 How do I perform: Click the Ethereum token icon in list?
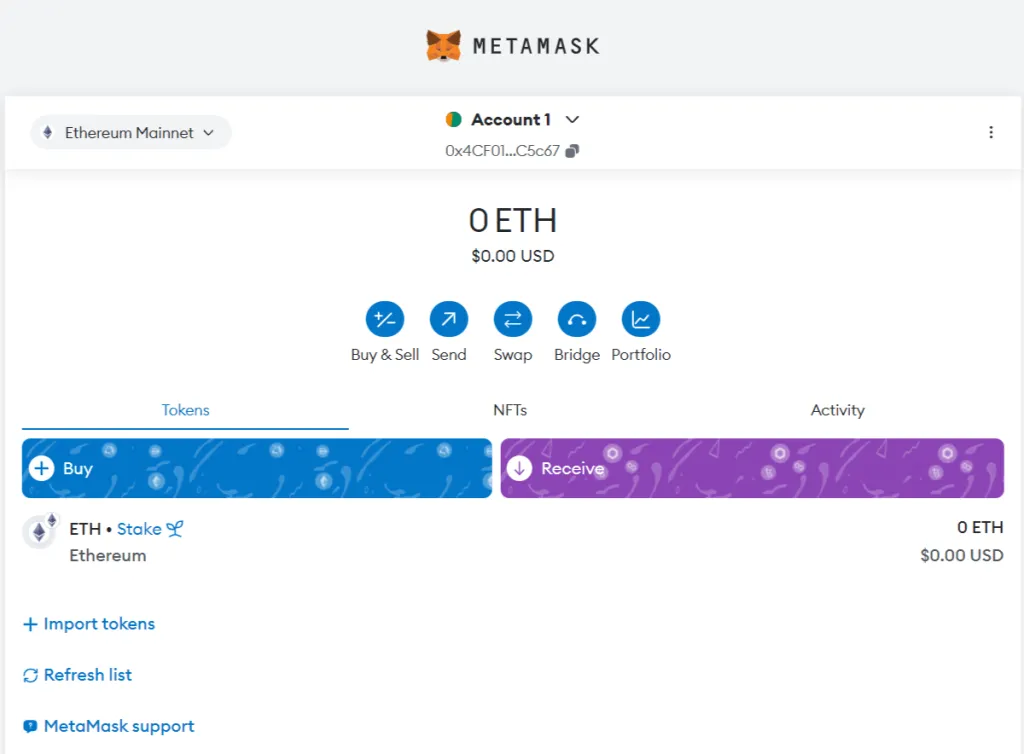click(x=40, y=532)
